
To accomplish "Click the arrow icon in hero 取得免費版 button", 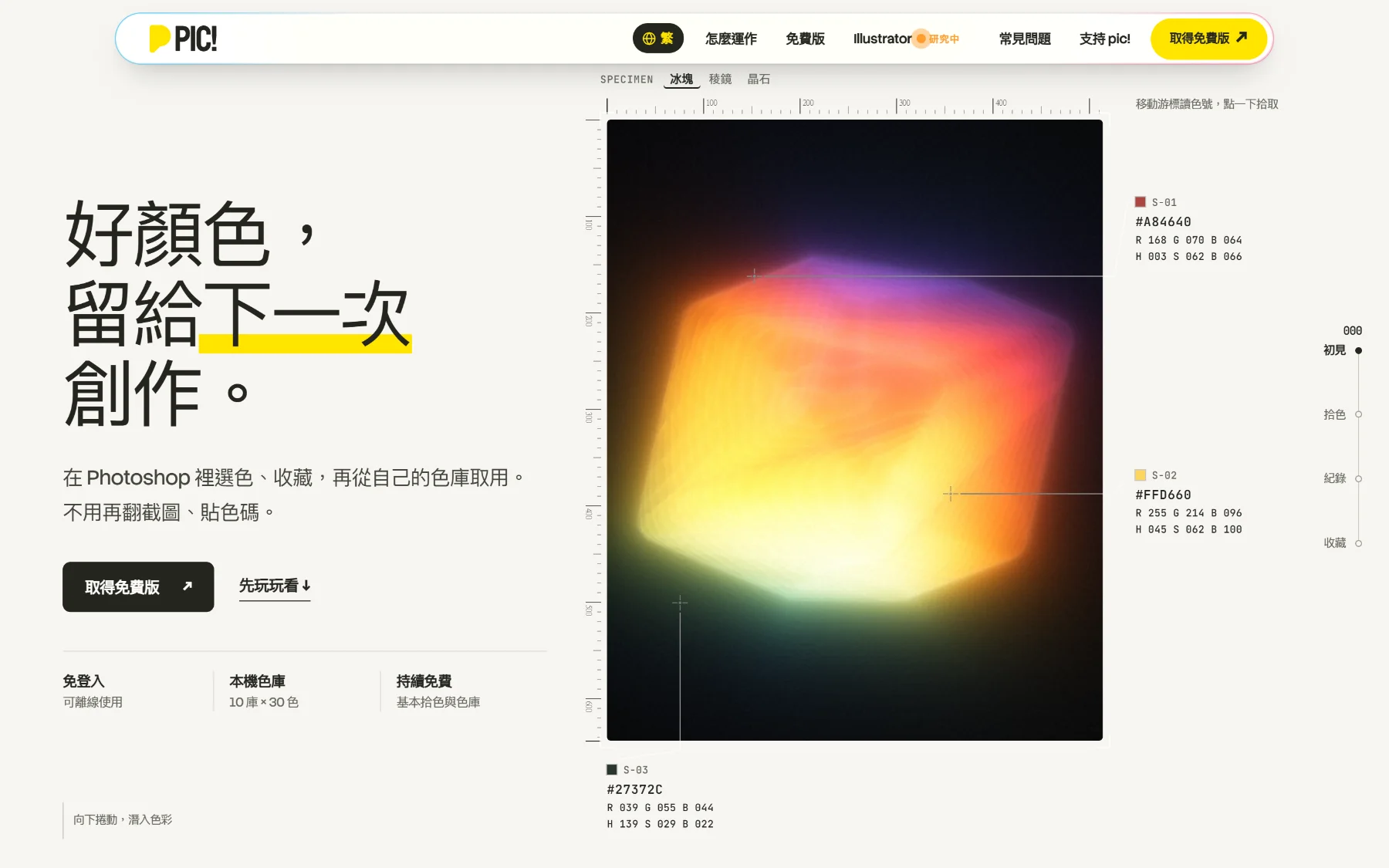I will pyautogui.click(x=187, y=586).
